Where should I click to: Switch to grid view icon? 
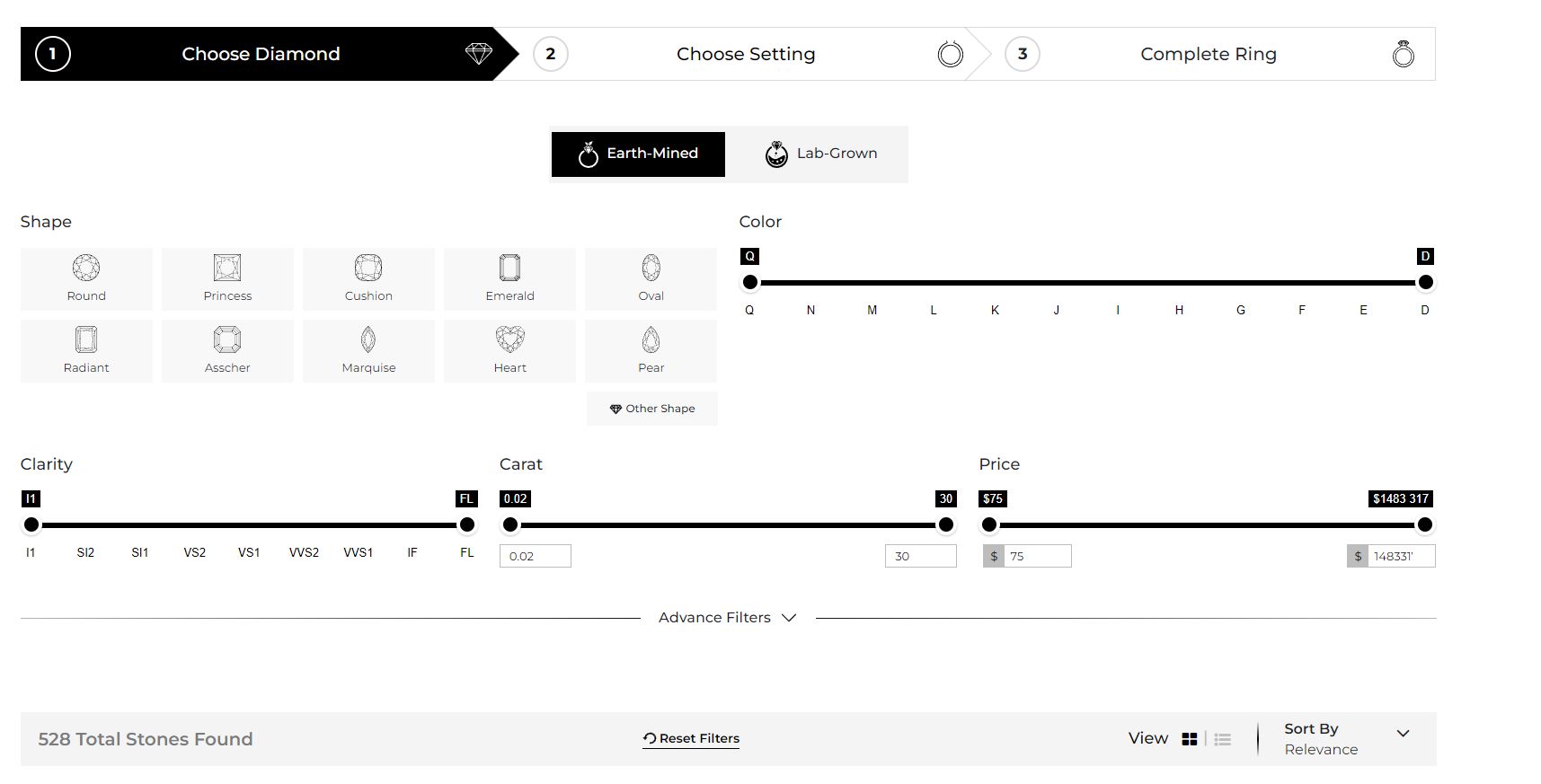click(x=1190, y=739)
